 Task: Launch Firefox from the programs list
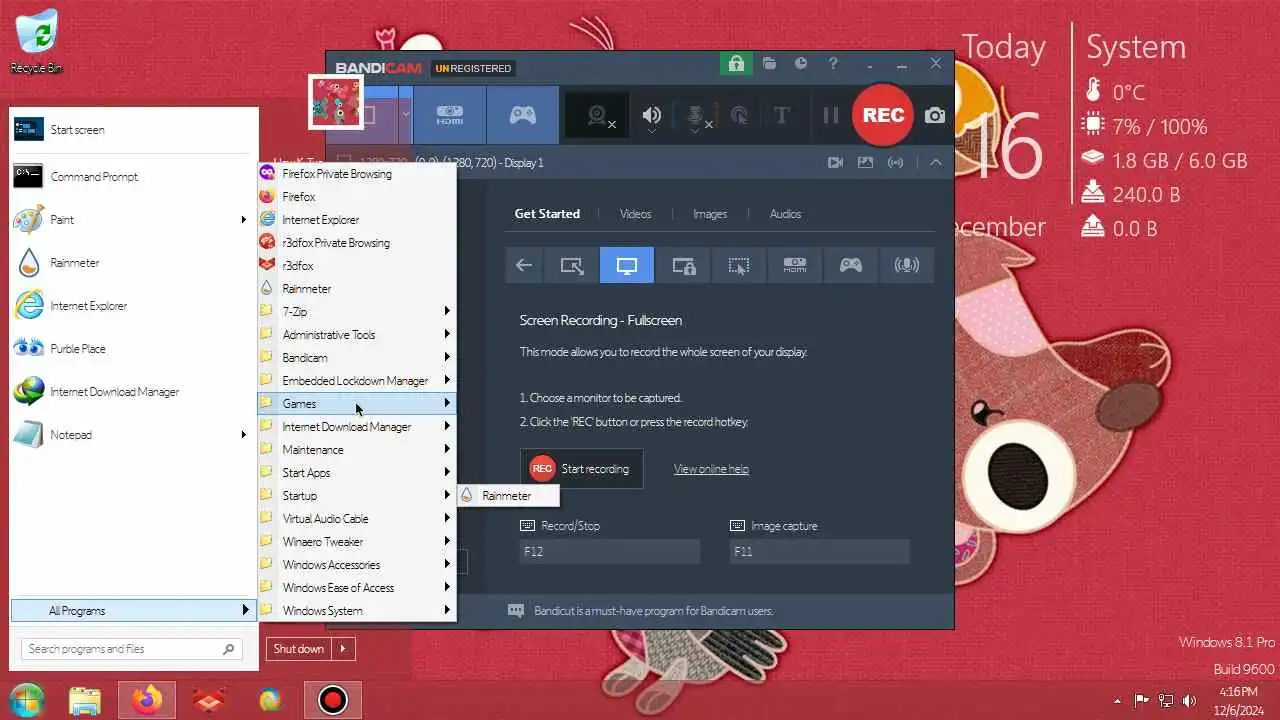tap(357, 197)
